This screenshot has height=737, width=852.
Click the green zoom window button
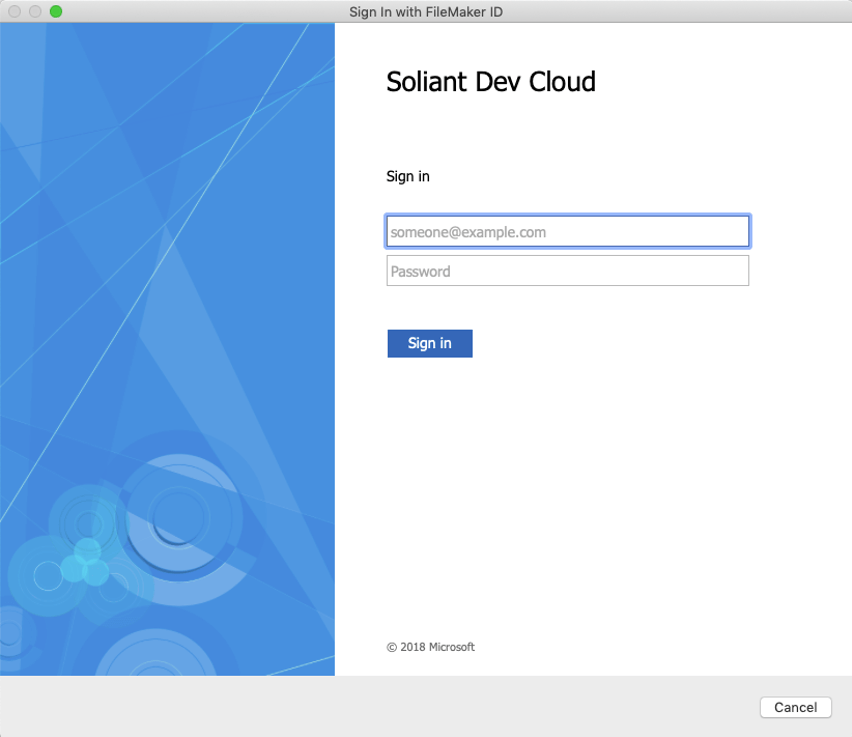click(x=56, y=11)
